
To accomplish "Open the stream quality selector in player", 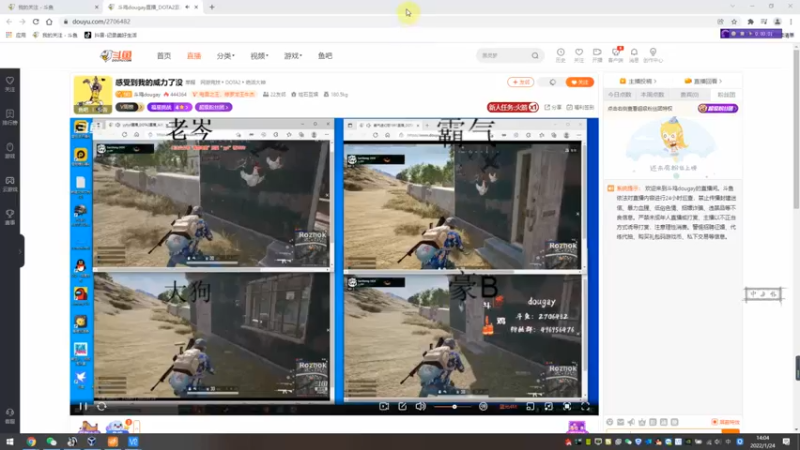I will click(x=508, y=407).
